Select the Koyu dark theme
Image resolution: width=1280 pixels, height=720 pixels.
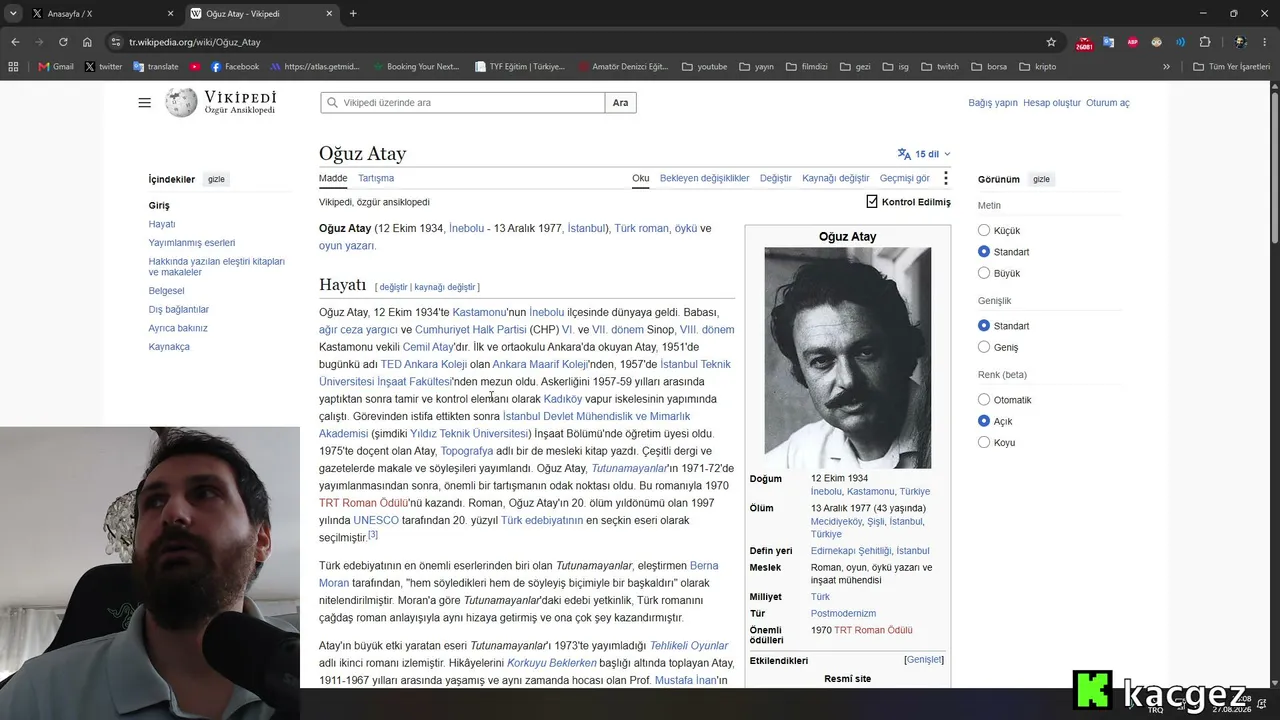pos(984,442)
